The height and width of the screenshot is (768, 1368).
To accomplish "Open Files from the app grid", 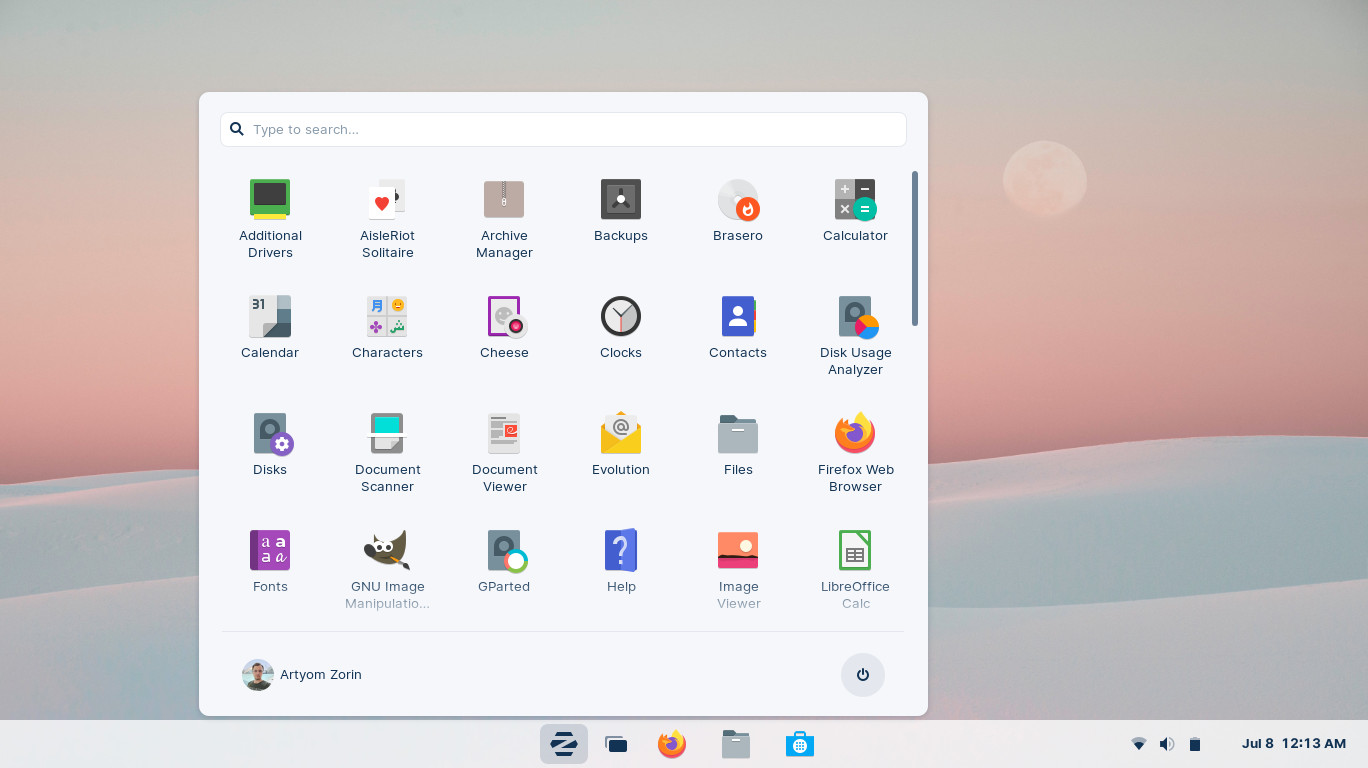I will [738, 444].
